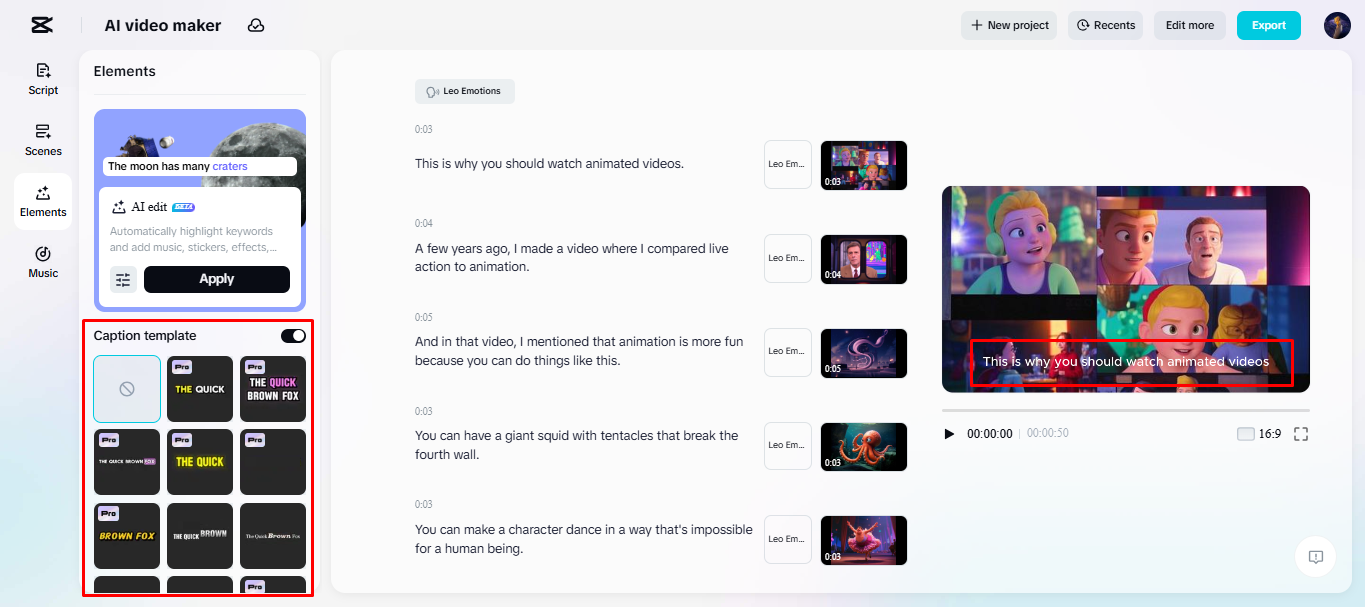Open the 0:04 man in suit thumbnail
This screenshot has width=1365, height=607.
click(864, 259)
